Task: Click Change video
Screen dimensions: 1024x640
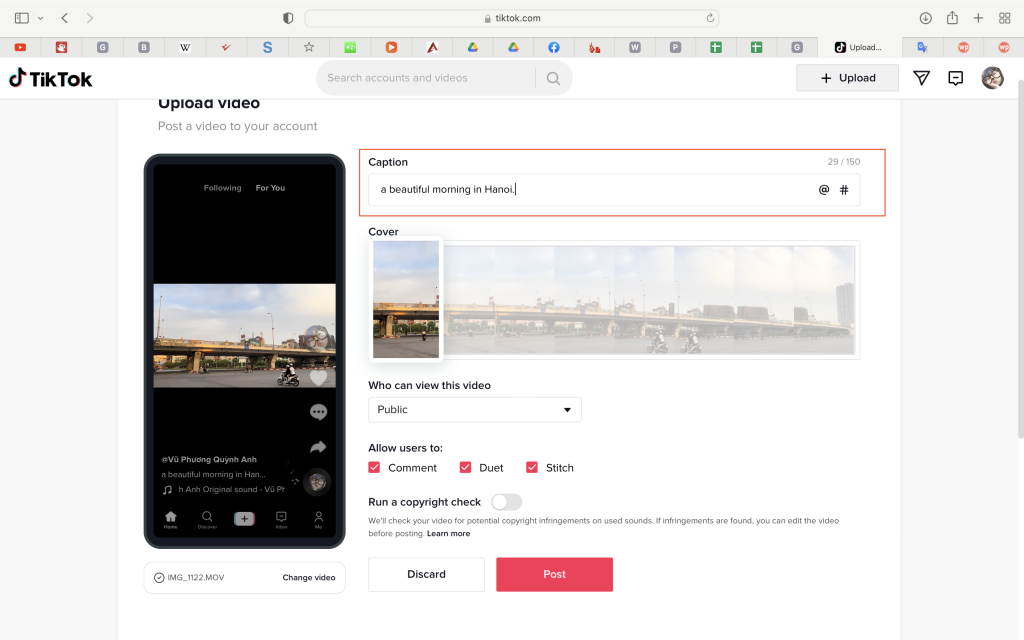Action: [x=309, y=577]
